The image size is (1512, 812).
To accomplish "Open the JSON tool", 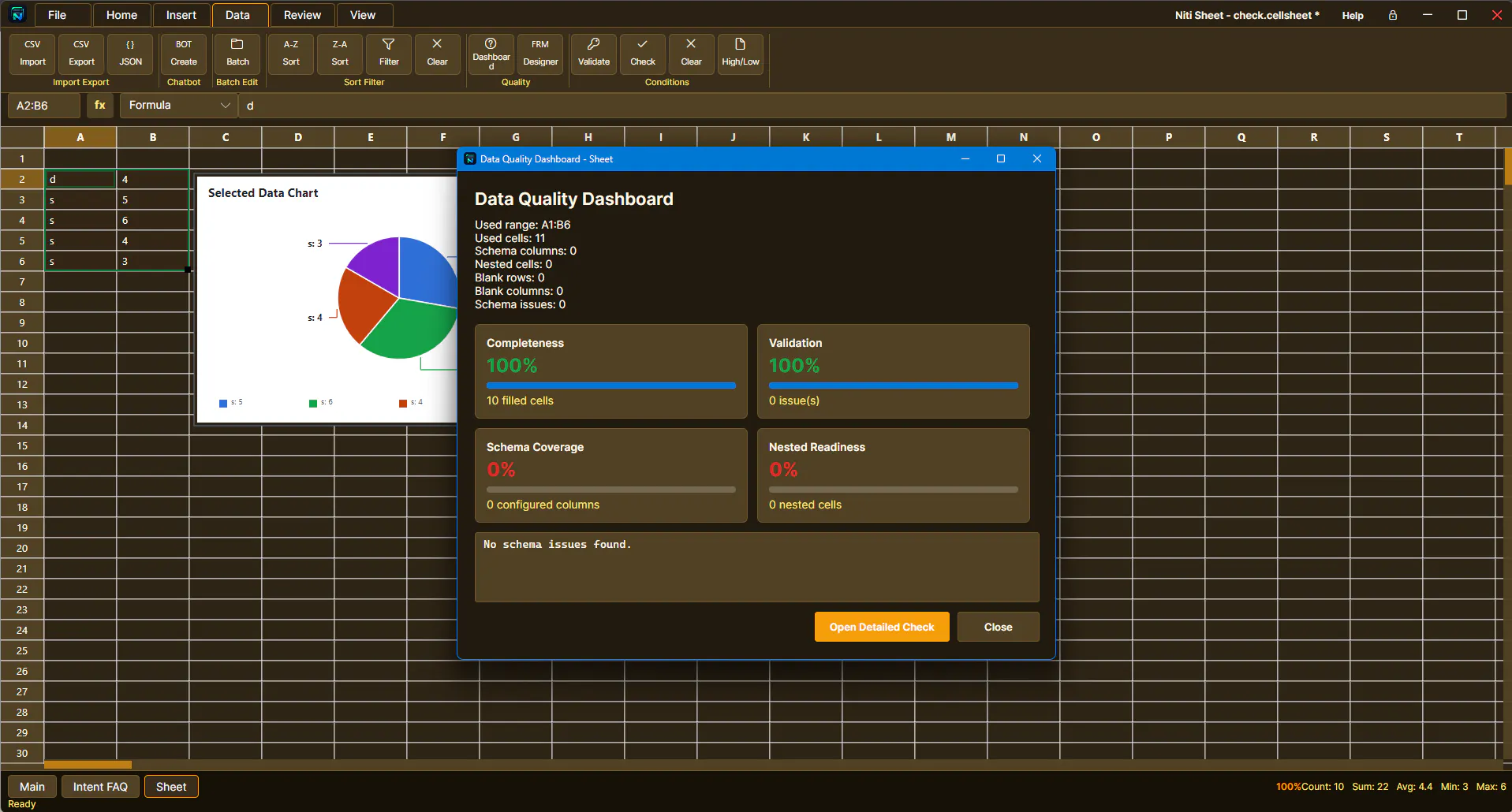I will point(130,54).
